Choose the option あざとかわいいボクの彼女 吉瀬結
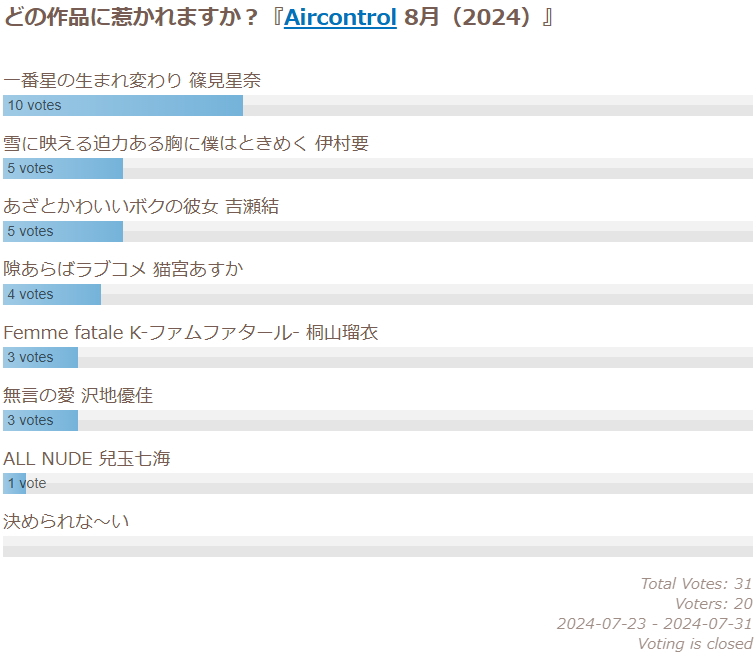 coord(141,207)
